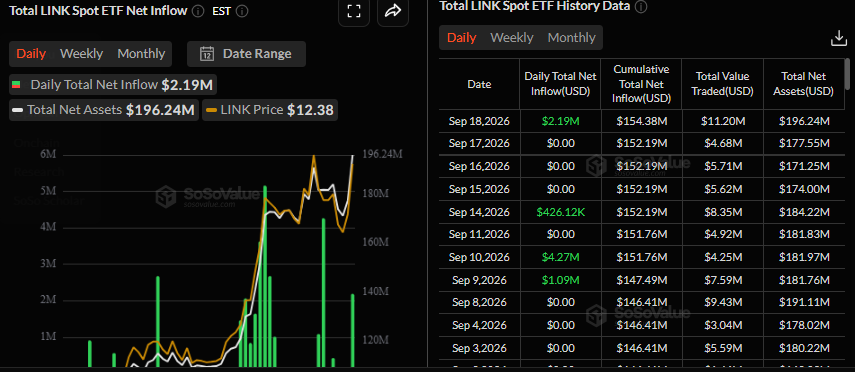The width and height of the screenshot is (855, 372).
Task: Click $196.24M net assets table cell
Action: pyautogui.click(x=804, y=122)
